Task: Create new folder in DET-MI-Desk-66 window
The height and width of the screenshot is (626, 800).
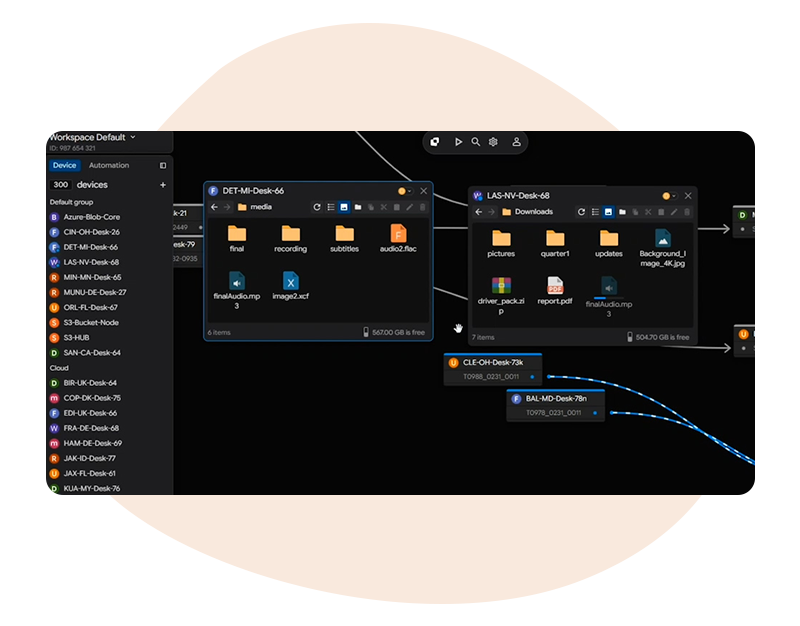Action: [x=357, y=207]
